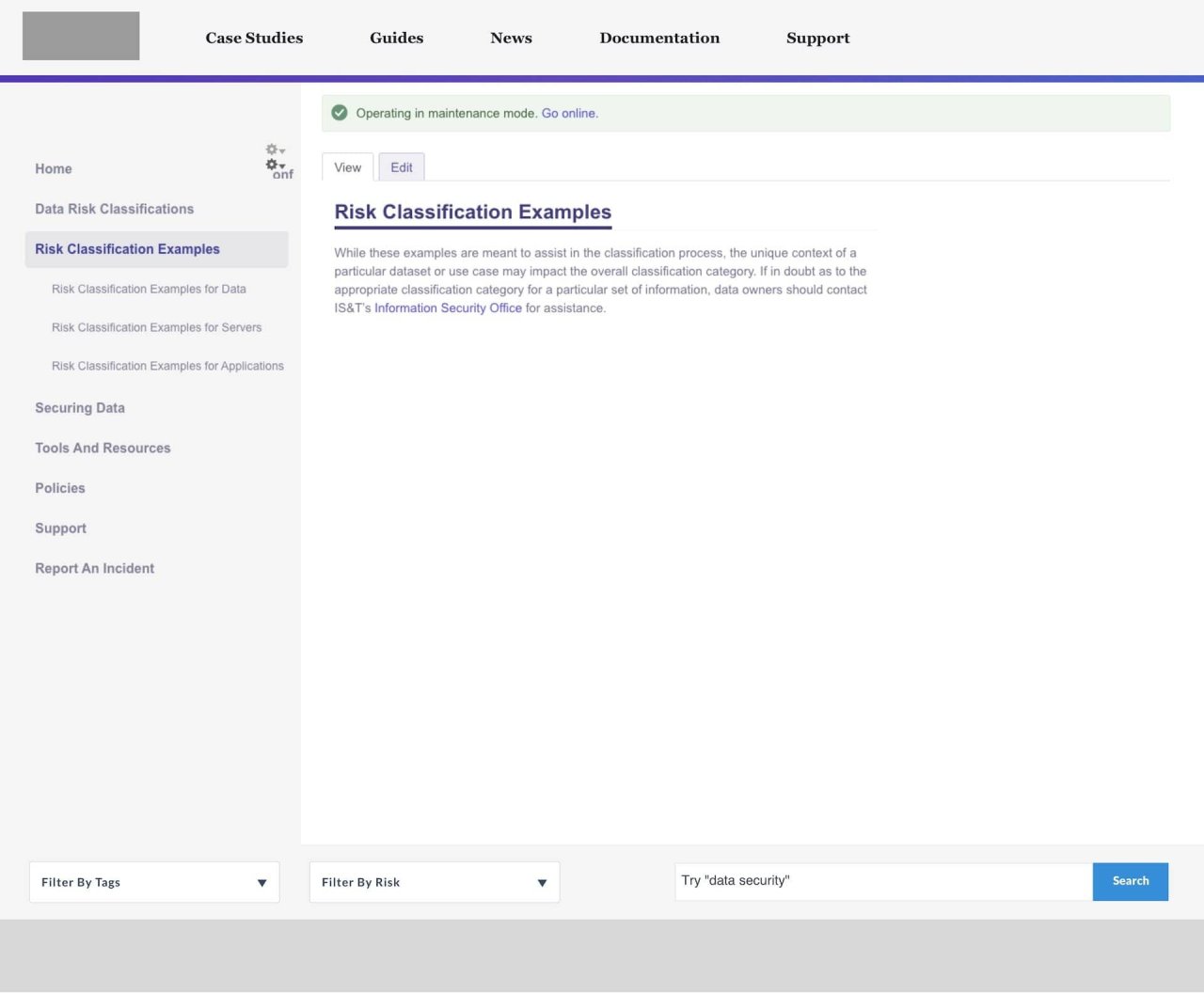Click the green checkmark status icon
Image resolution: width=1204 pixels, height=993 pixels.
(x=340, y=113)
